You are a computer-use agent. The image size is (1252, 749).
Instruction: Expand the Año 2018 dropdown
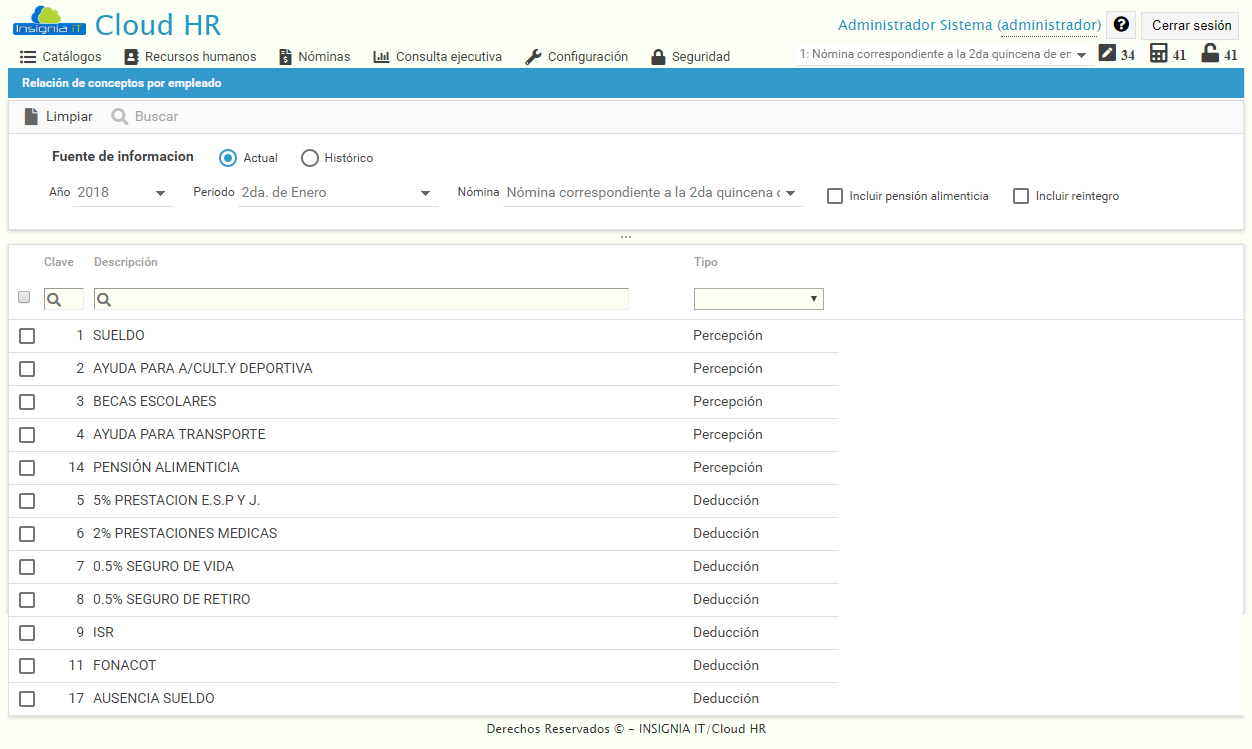(x=160, y=192)
